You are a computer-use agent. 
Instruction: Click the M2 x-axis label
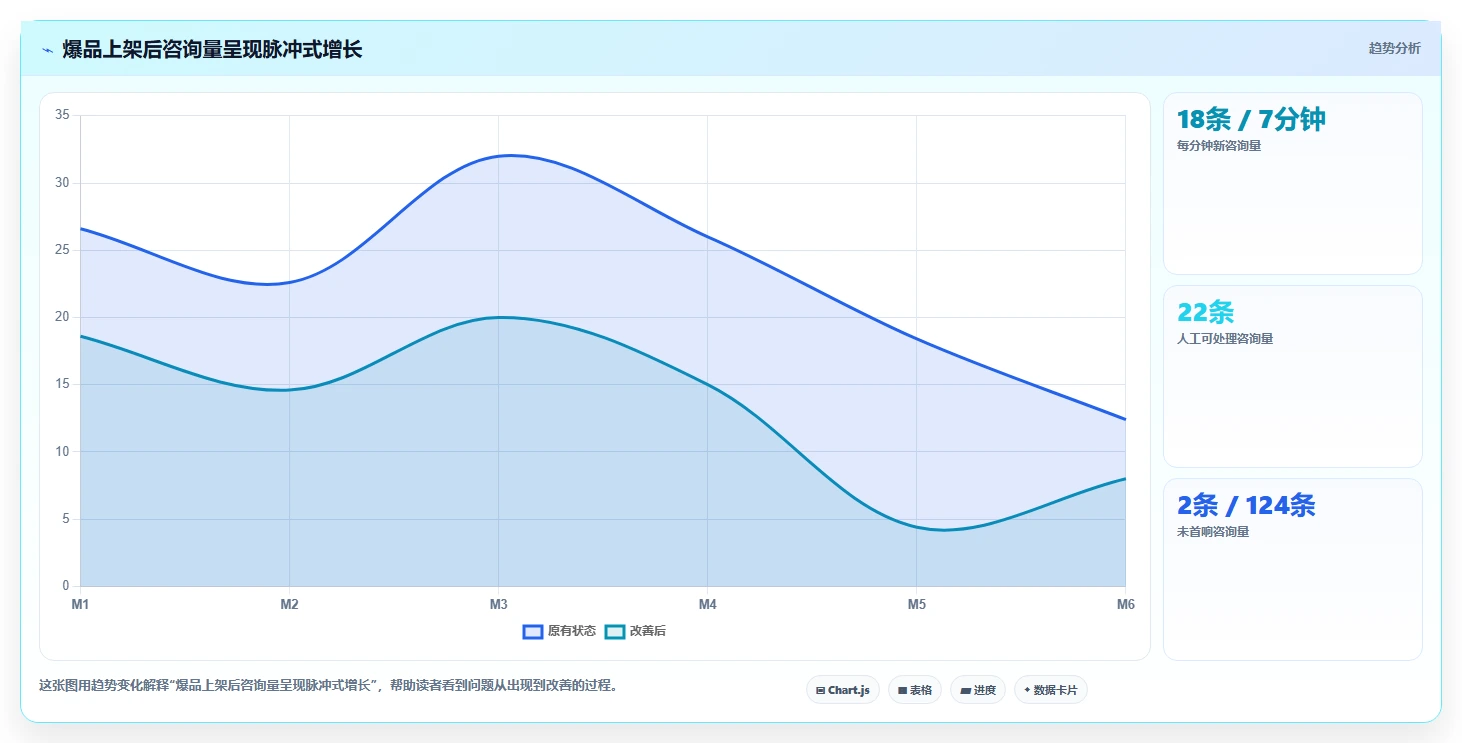(289, 604)
